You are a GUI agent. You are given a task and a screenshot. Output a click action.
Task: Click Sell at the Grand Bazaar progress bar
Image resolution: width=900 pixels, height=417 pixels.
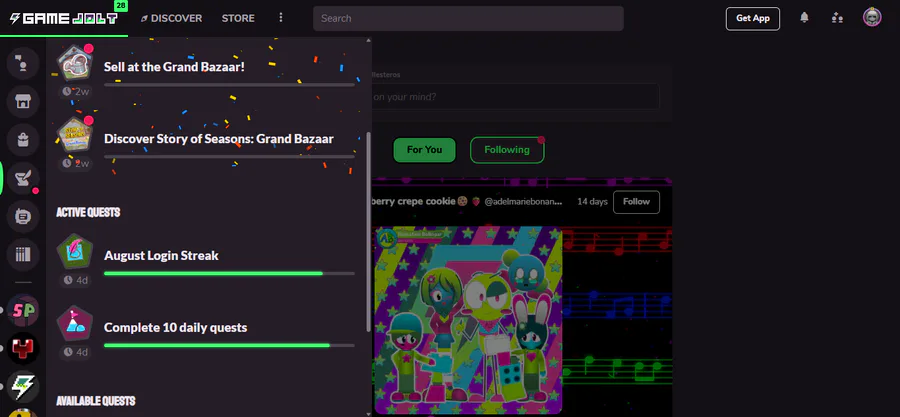[229, 85]
